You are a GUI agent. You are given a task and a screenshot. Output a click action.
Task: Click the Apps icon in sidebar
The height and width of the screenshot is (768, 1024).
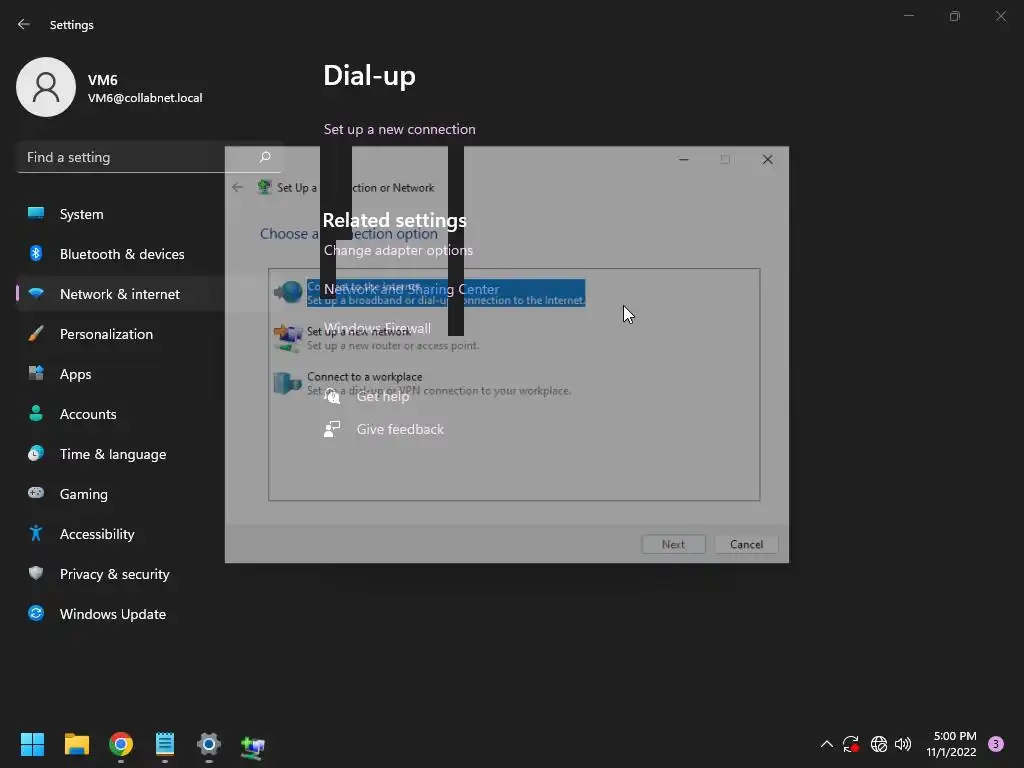pyautogui.click(x=36, y=373)
